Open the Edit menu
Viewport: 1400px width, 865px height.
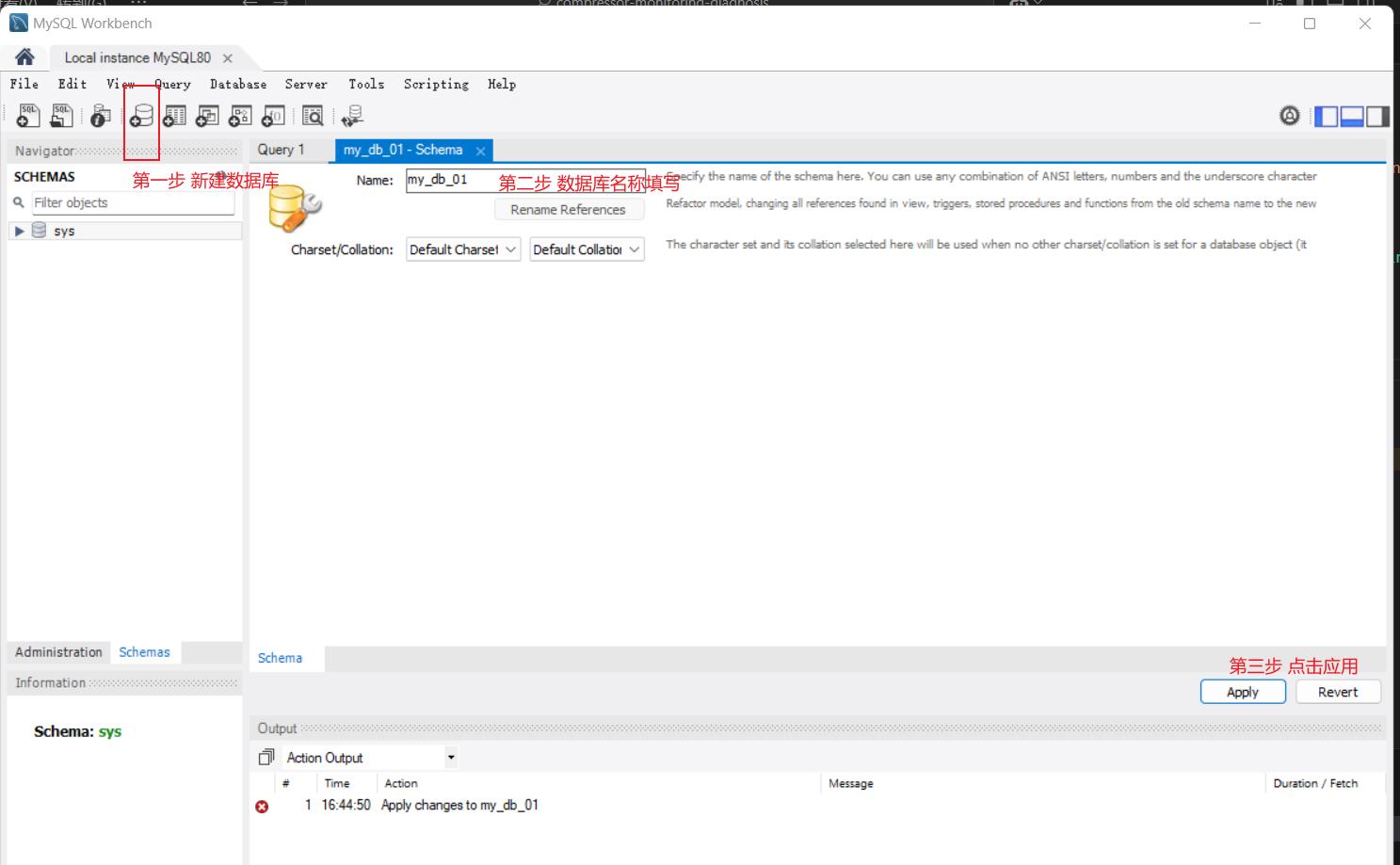point(72,84)
